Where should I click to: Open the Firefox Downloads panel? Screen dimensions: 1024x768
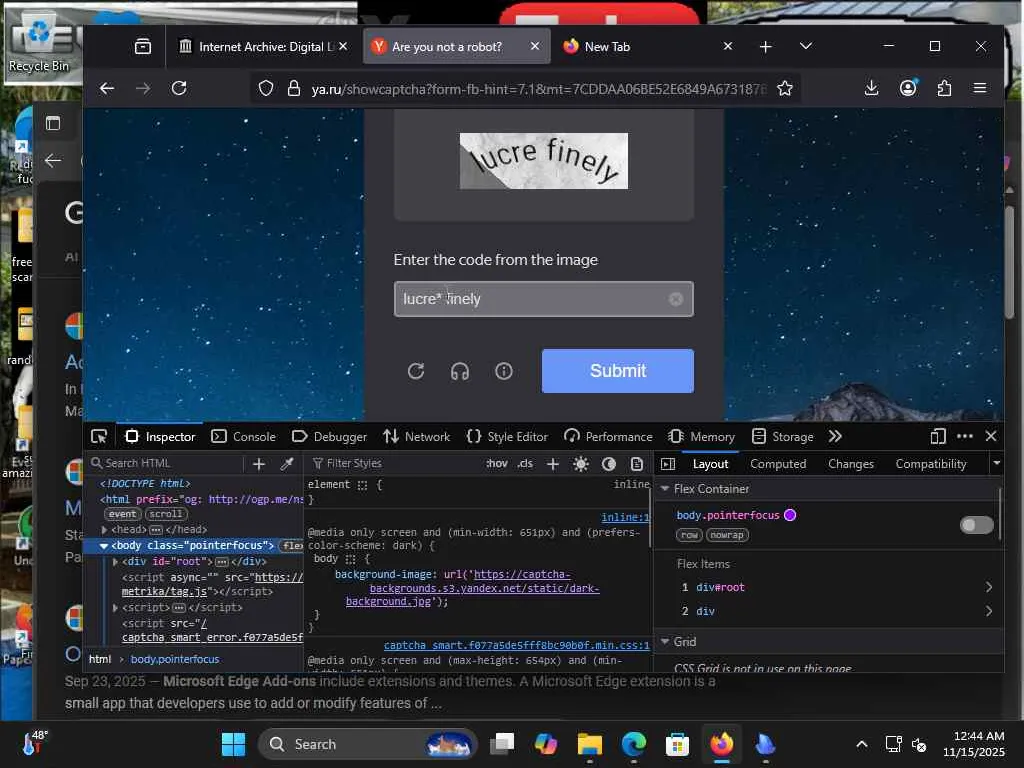pos(871,88)
